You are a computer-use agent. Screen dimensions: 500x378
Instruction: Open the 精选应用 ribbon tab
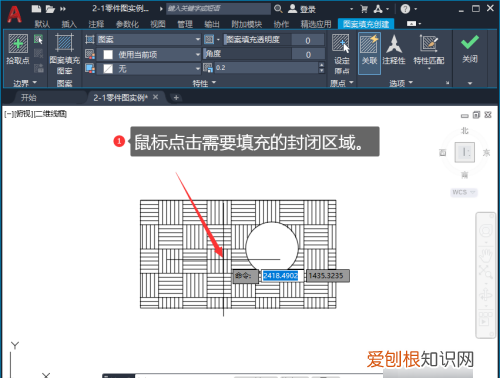316,24
